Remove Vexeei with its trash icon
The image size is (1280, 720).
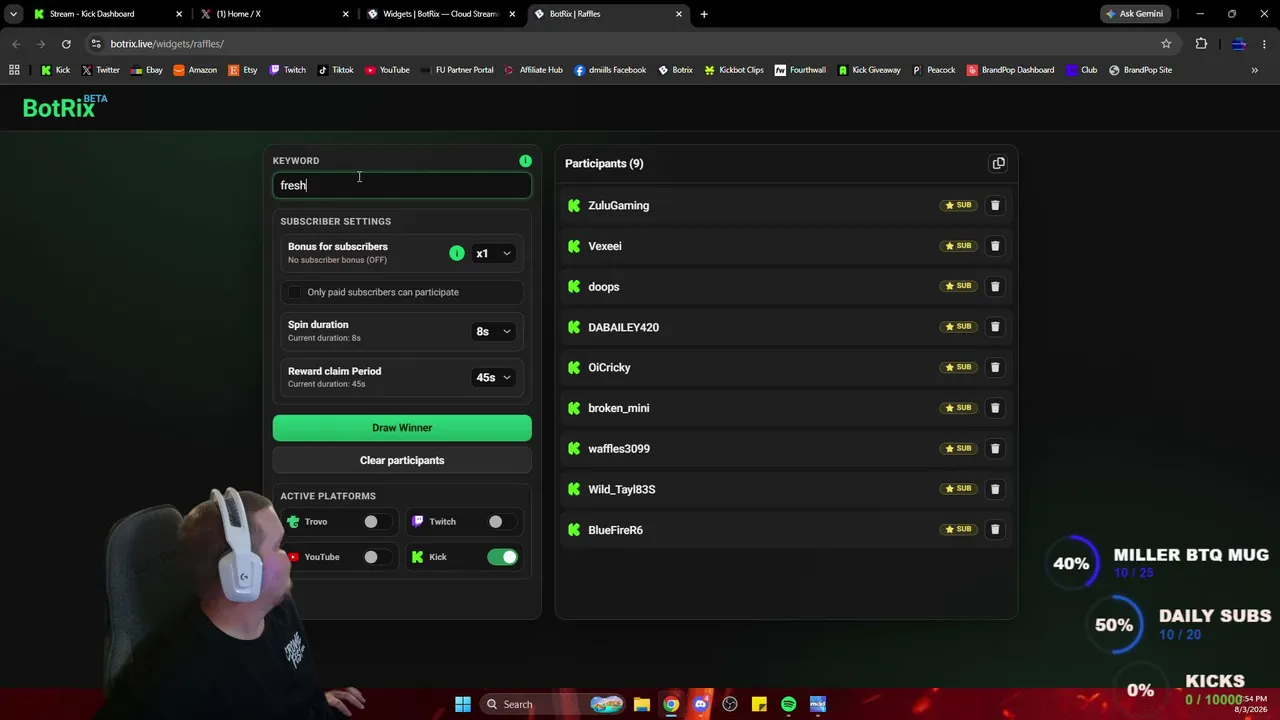click(x=995, y=246)
